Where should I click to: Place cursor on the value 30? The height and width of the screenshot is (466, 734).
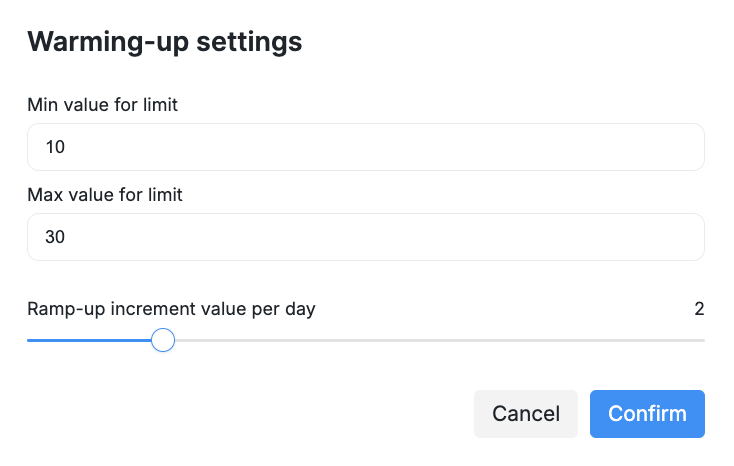(55, 238)
